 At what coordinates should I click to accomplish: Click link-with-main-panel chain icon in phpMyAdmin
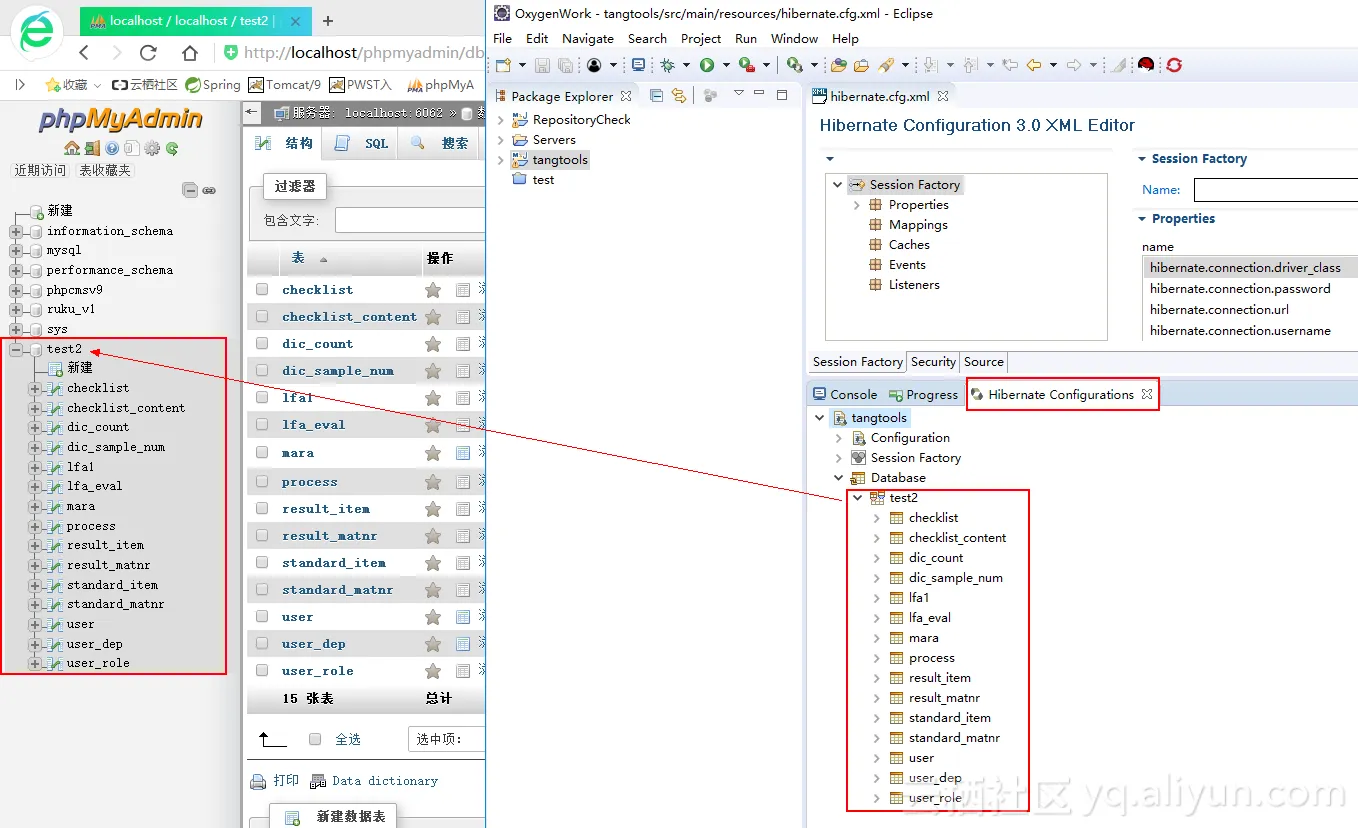click(209, 190)
